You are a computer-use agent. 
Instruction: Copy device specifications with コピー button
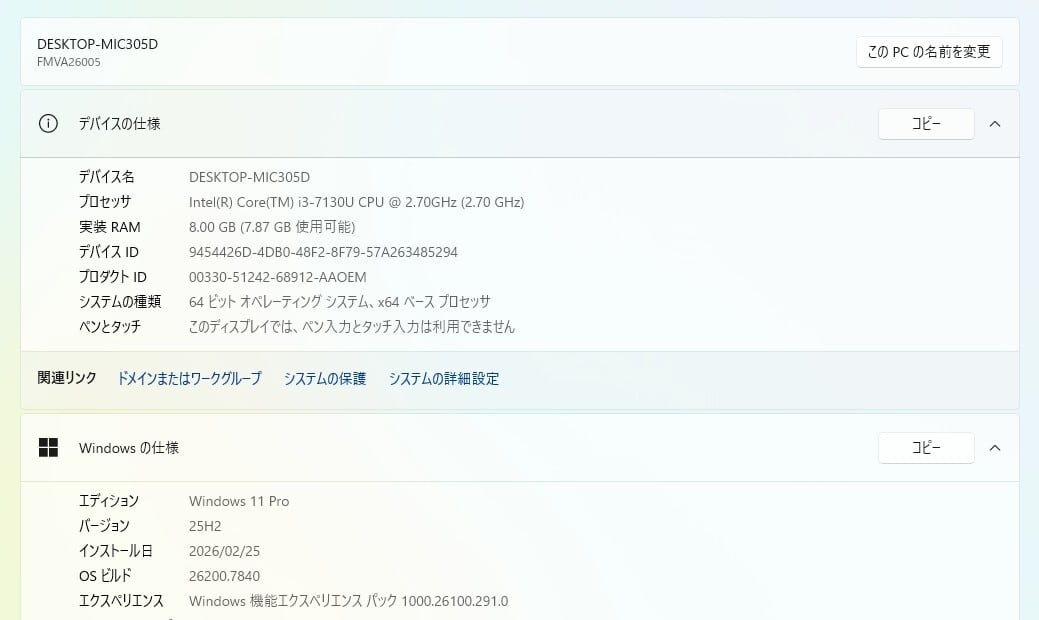click(926, 124)
